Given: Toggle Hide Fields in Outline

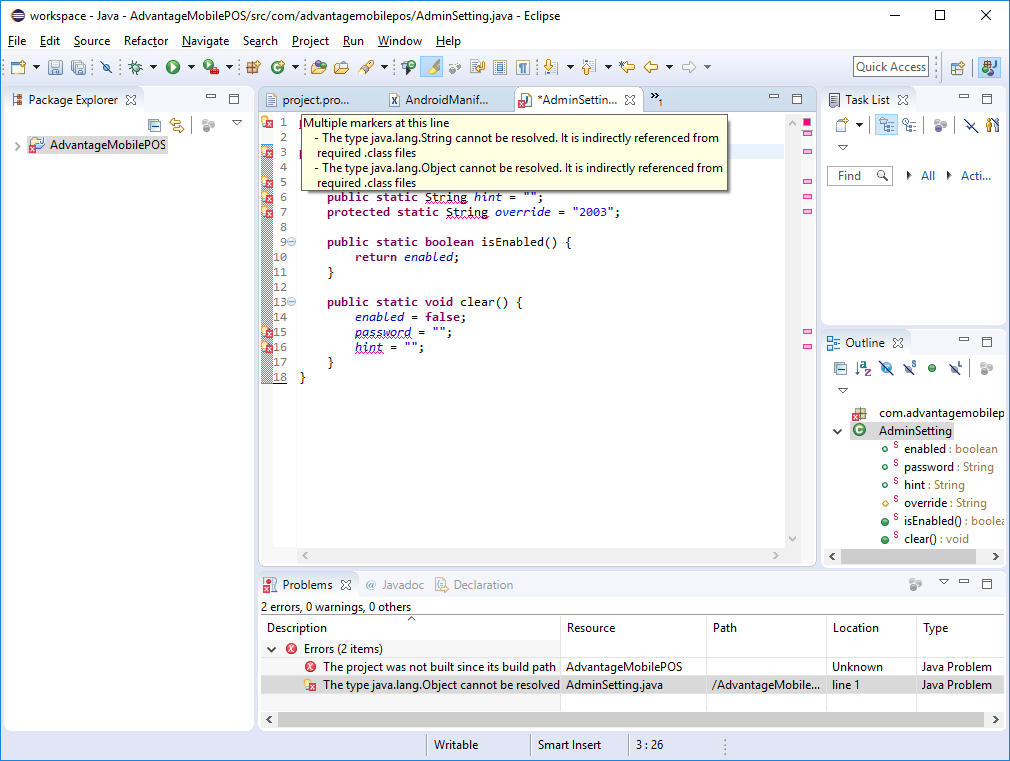Looking at the screenshot, I should coord(886,369).
